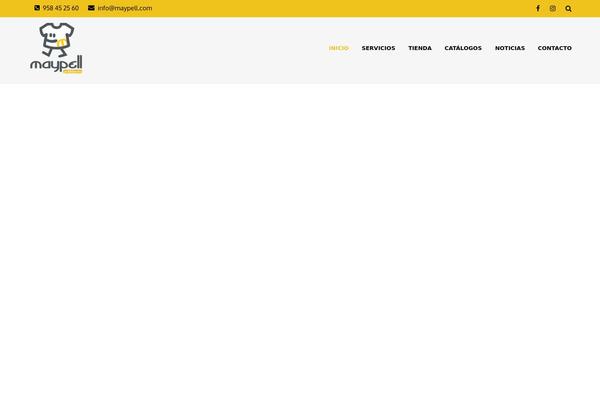Open the Contacto menu item
Viewport: 600px width, 400px height.
(x=554, y=48)
